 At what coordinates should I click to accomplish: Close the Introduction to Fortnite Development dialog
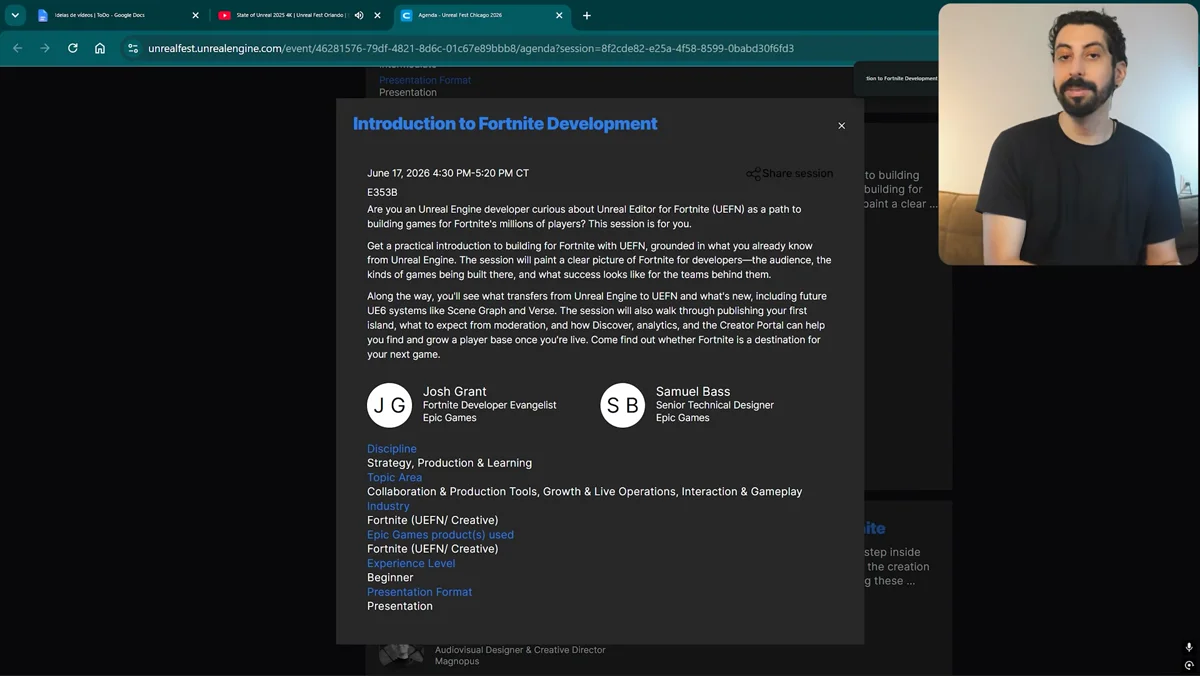pyautogui.click(x=841, y=126)
